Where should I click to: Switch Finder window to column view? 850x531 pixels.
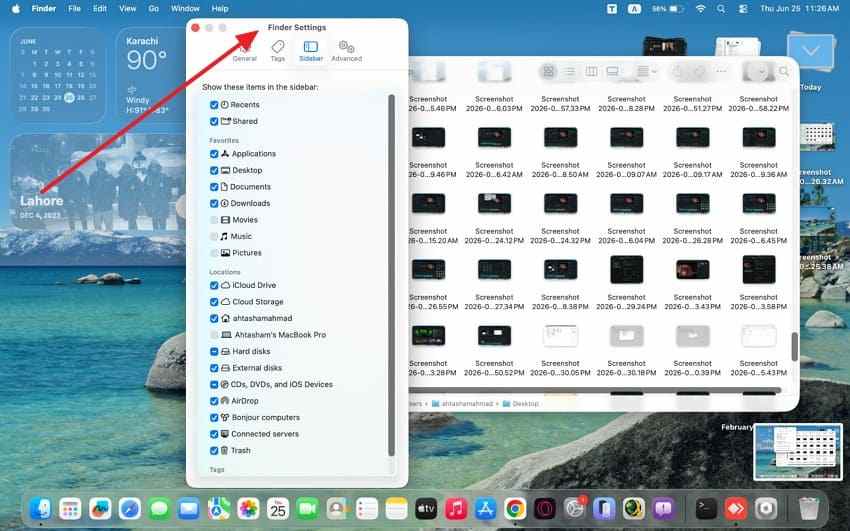coord(591,71)
